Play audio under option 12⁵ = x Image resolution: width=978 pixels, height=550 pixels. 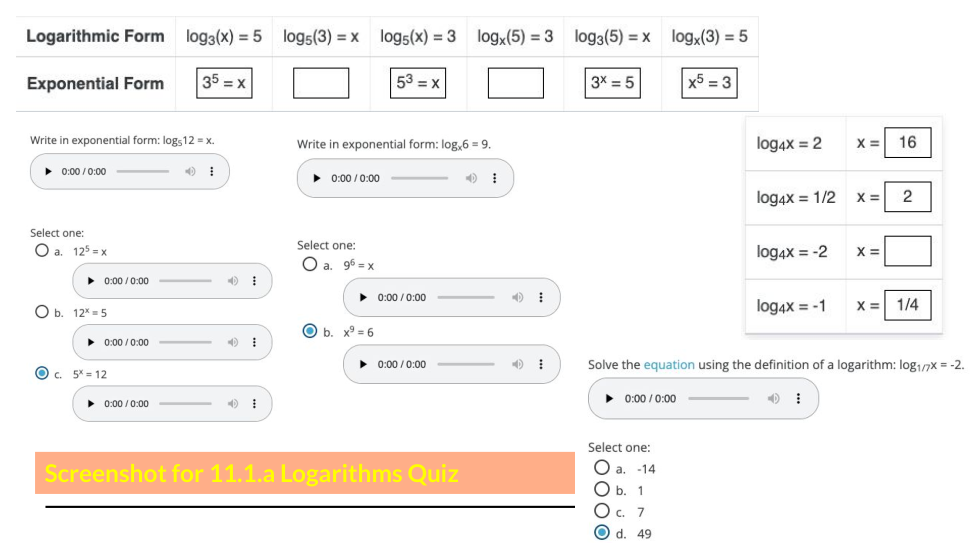point(91,281)
